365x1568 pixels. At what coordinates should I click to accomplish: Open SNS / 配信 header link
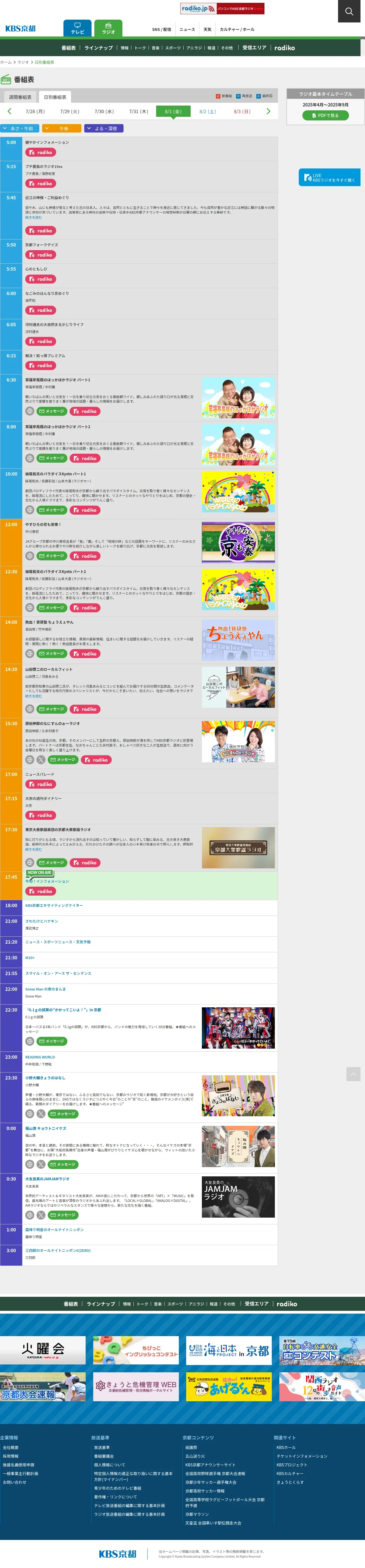click(x=162, y=29)
